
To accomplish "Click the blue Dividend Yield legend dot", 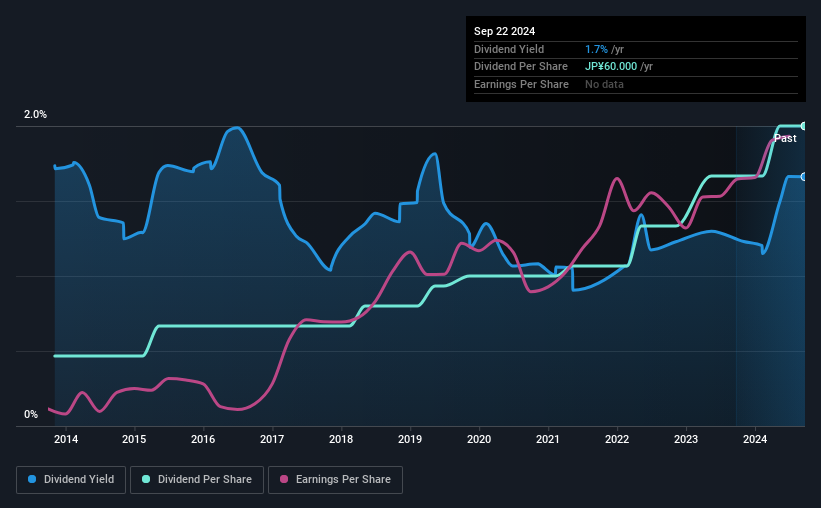I will click(32, 479).
